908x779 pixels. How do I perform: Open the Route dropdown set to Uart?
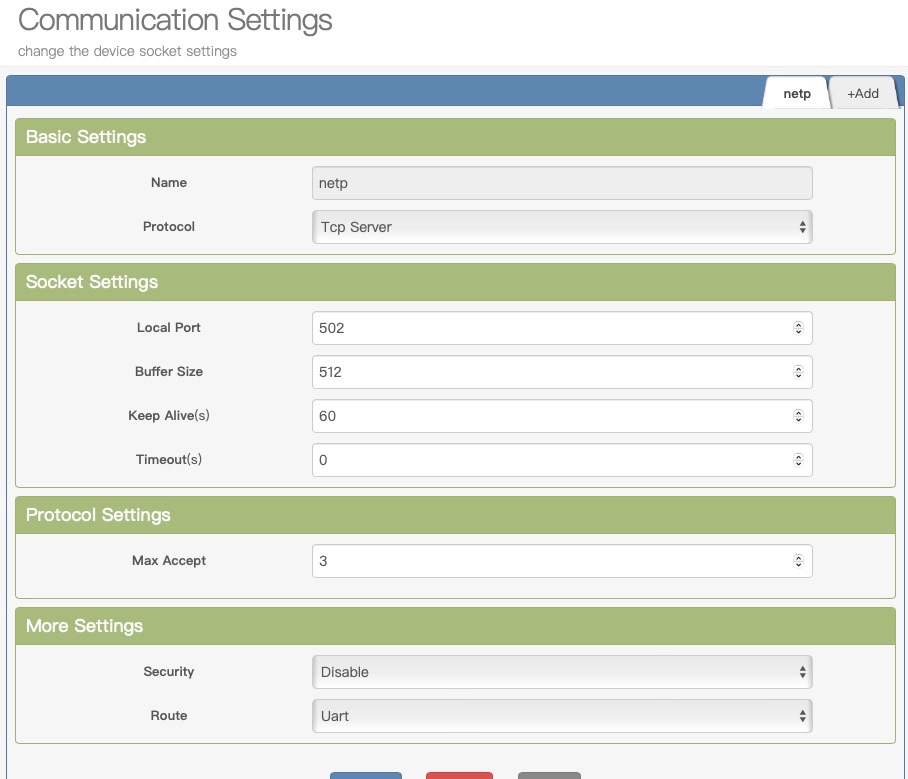click(561, 716)
